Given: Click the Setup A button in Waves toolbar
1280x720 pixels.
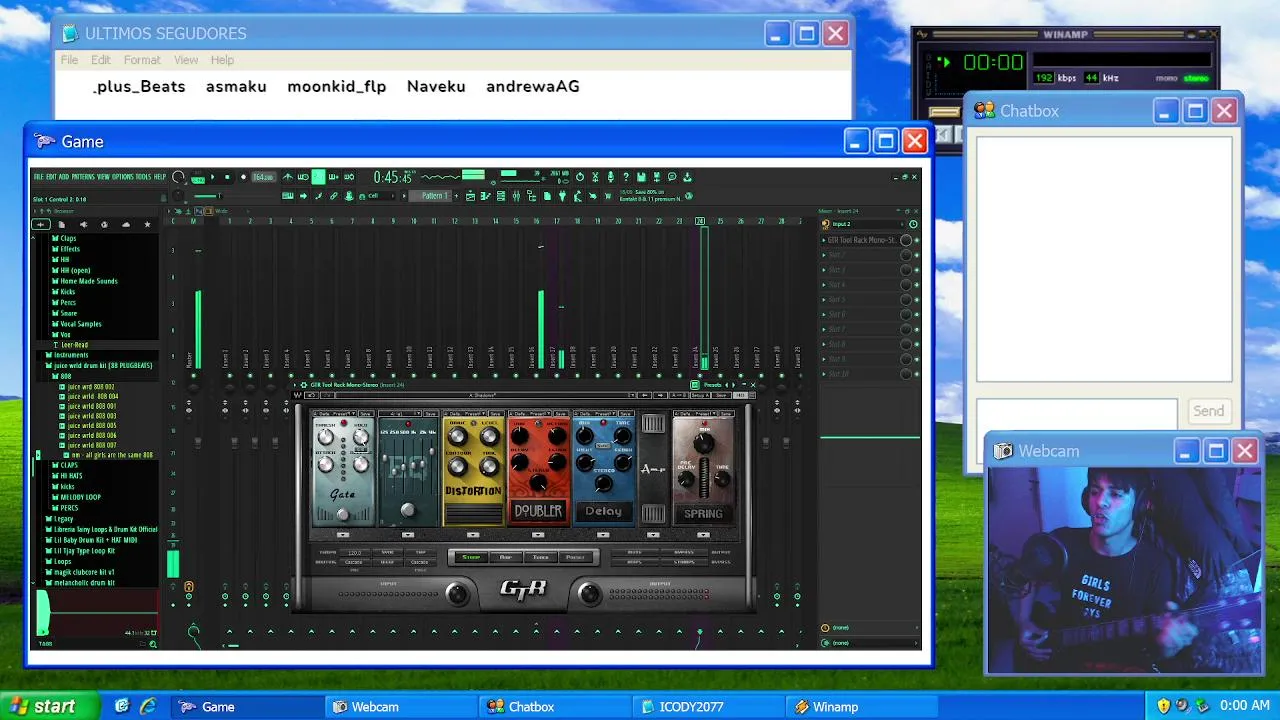Looking at the screenshot, I should (700, 395).
